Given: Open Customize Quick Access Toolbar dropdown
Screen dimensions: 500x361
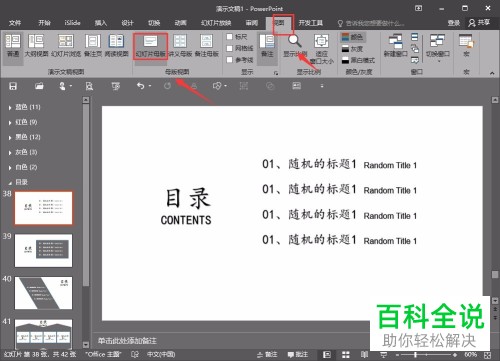Looking at the screenshot, I should [x=322, y=86].
